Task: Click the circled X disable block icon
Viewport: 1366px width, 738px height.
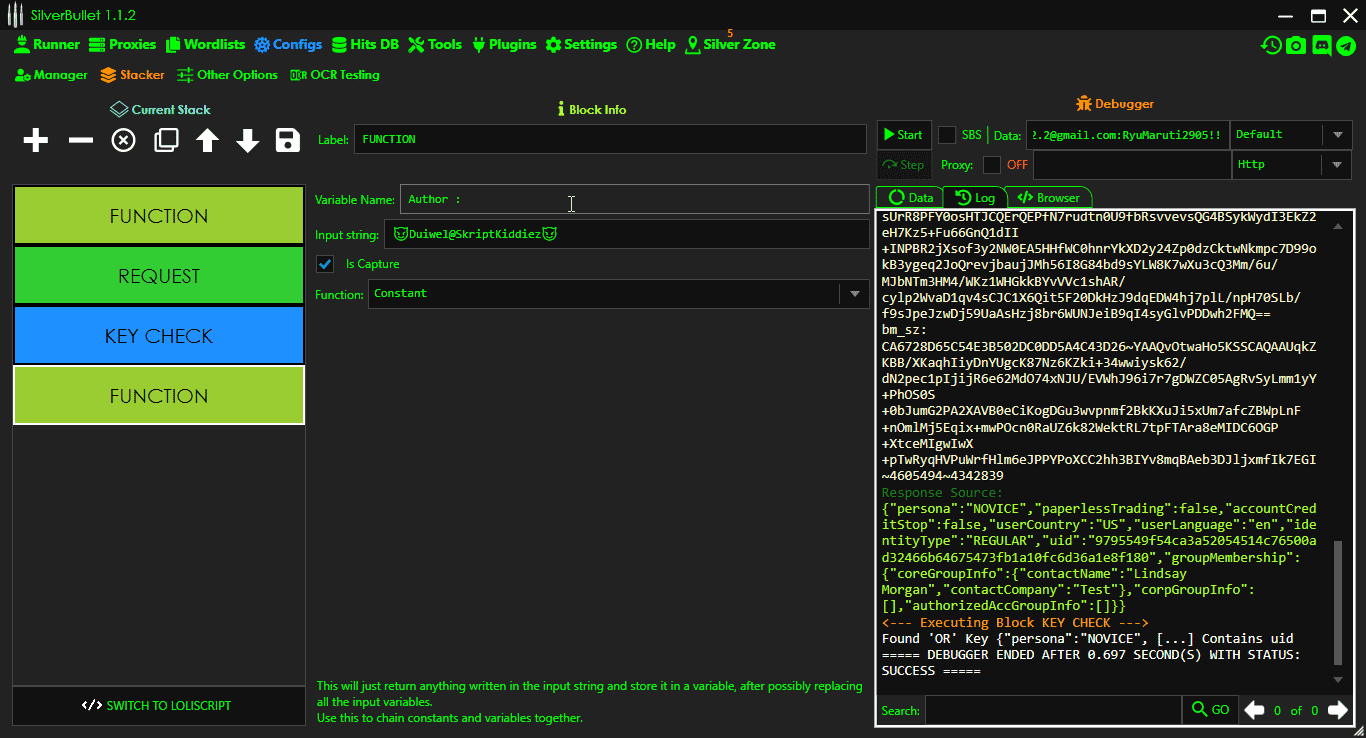Action: click(123, 141)
